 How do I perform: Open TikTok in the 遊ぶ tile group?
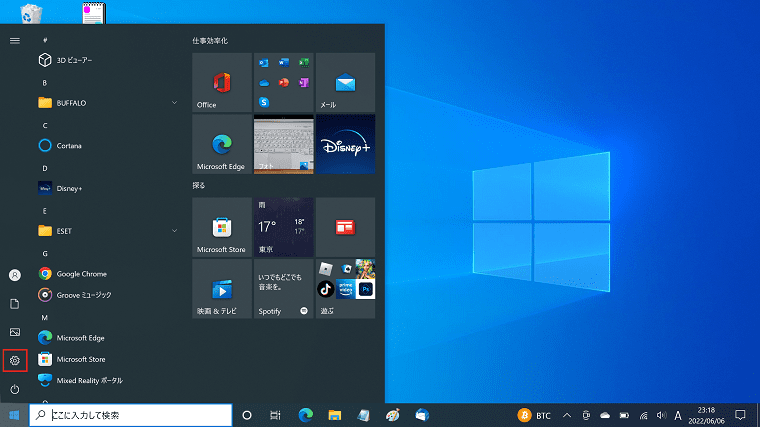point(326,289)
